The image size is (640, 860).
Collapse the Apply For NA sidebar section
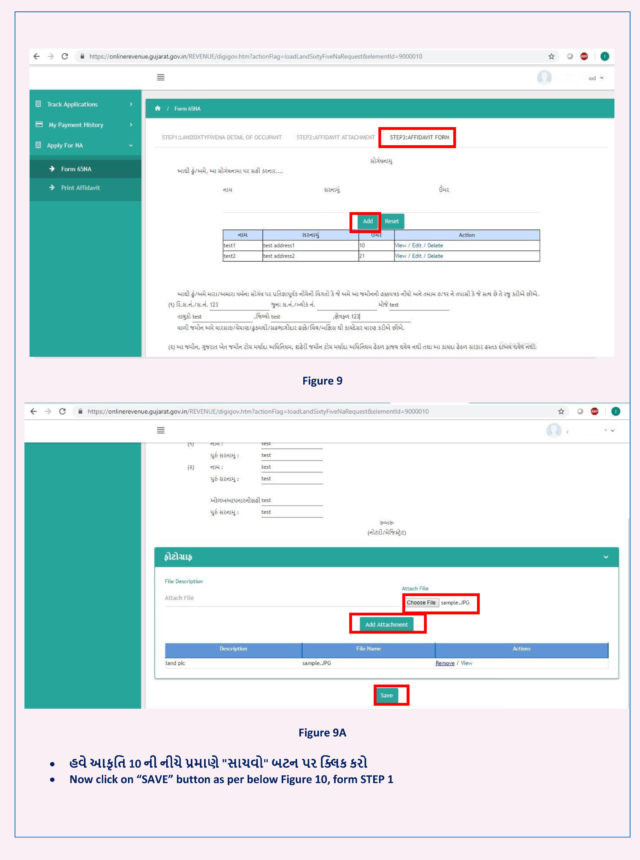click(x=84, y=146)
